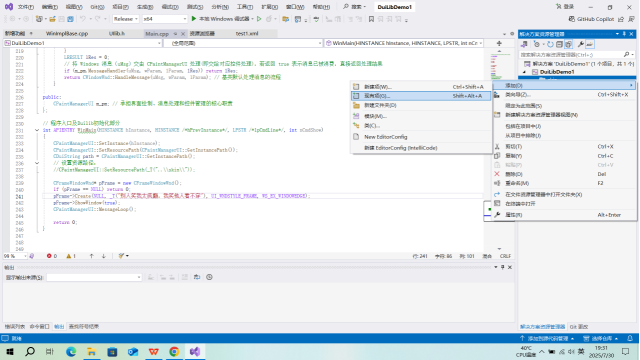Viewport: 640px width, 360px height.
Task: Select 在文件资源管理器中打开文件夹(X)
Action: 564,195
